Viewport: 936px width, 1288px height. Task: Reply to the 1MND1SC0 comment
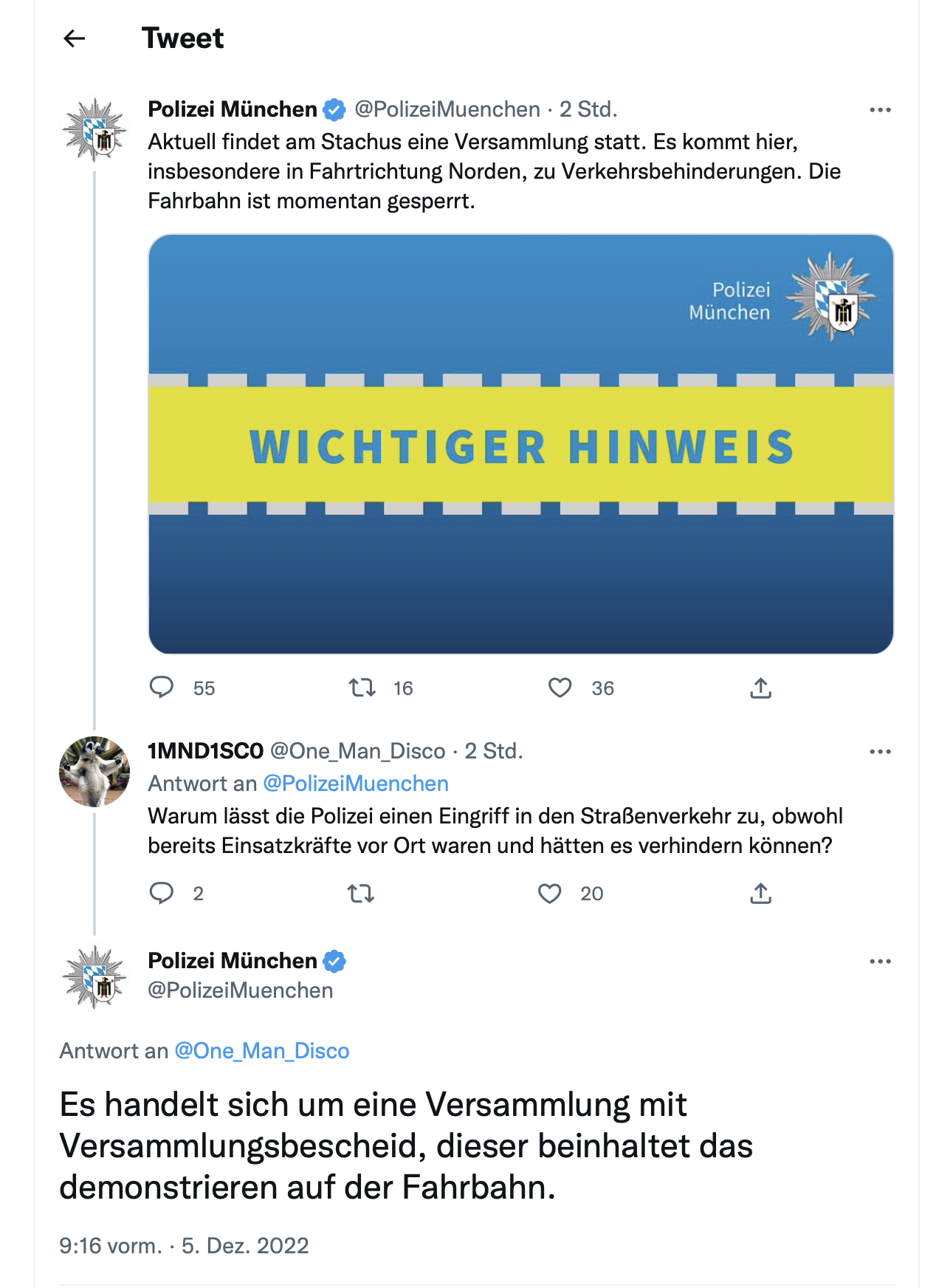(x=162, y=893)
